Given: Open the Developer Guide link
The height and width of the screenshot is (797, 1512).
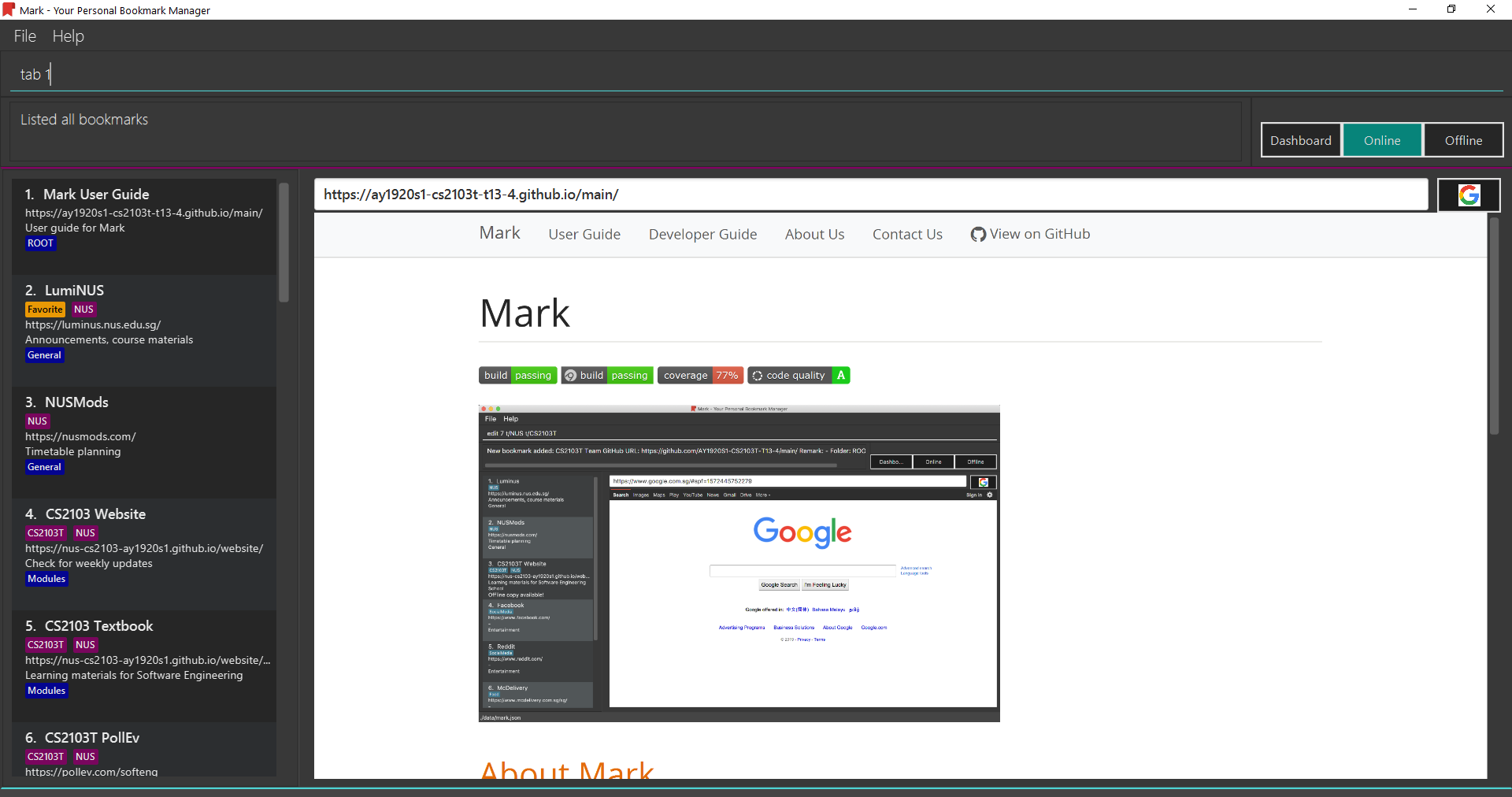Looking at the screenshot, I should (x=702, y=235).
